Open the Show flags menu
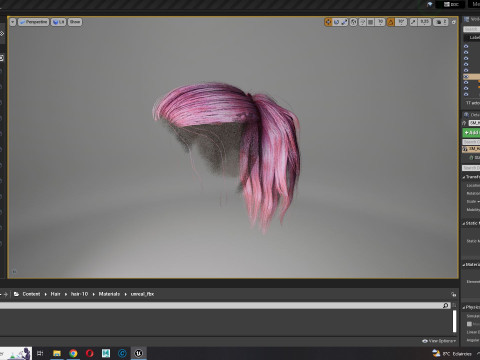 pyautogui.click(x=75, y=22)
